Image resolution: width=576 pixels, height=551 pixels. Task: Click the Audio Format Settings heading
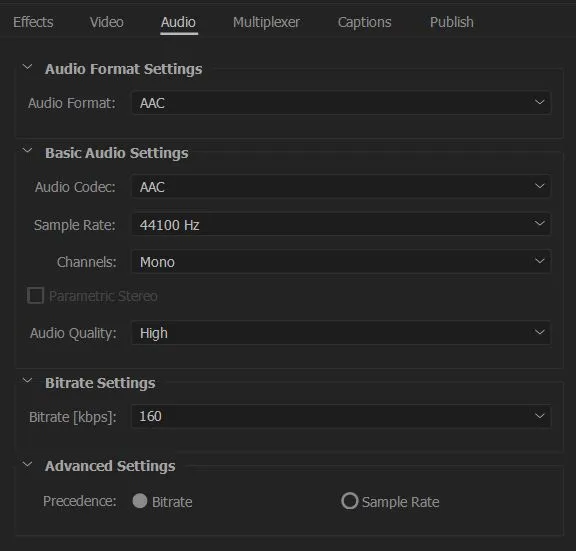pyautogui.click(x=123, y=69)
